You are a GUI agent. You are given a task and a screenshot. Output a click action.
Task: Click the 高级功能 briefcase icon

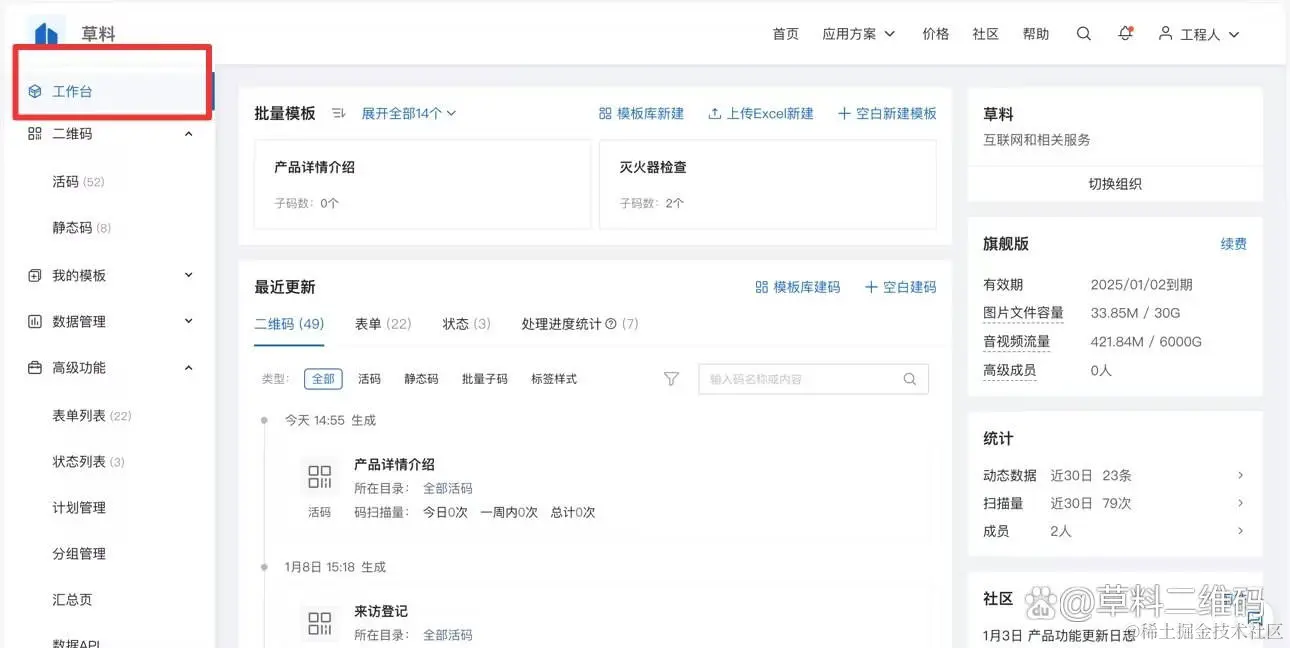(x=34, y=367)
